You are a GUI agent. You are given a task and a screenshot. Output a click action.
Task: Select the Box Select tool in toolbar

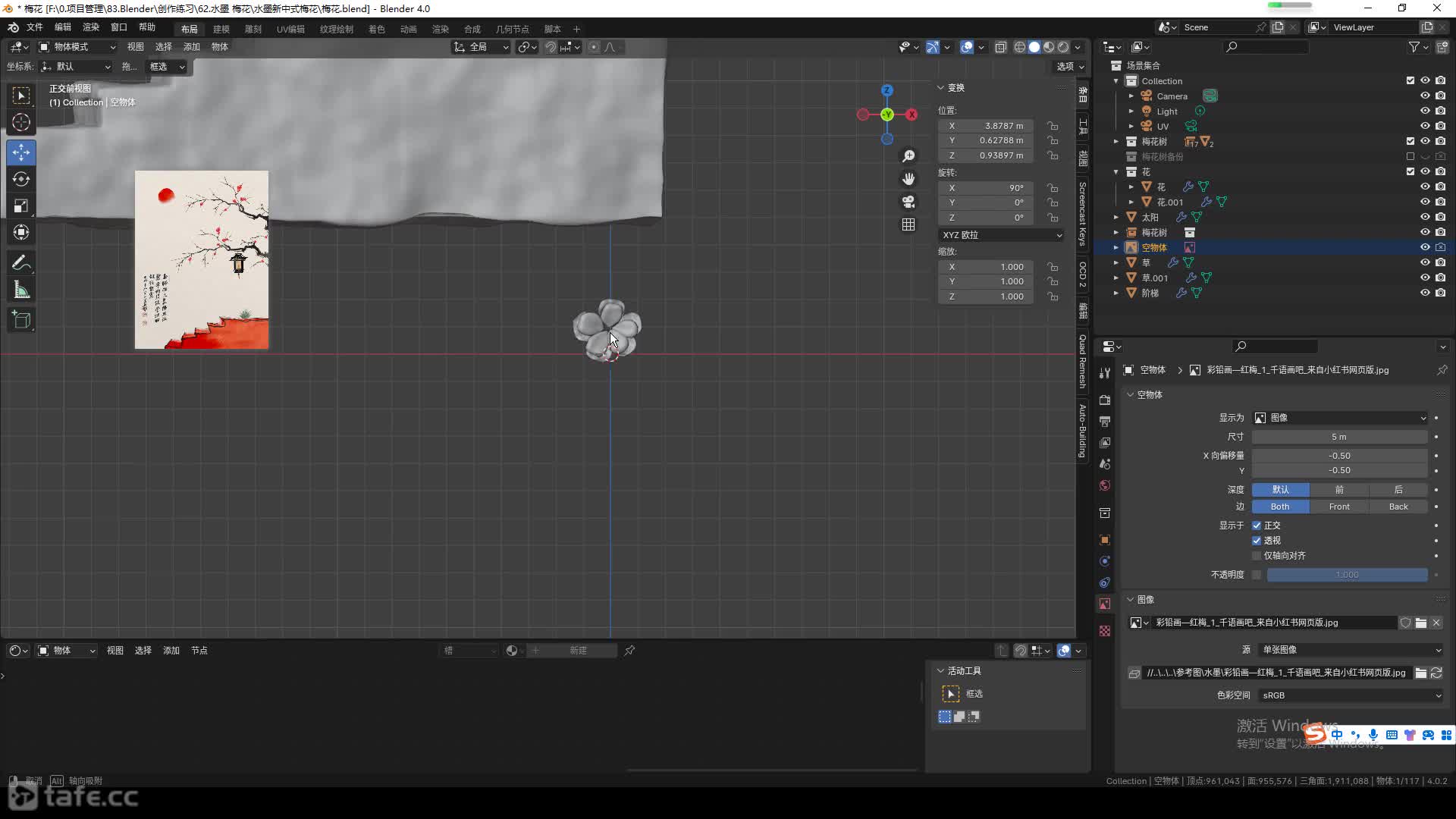coord(21,96)
